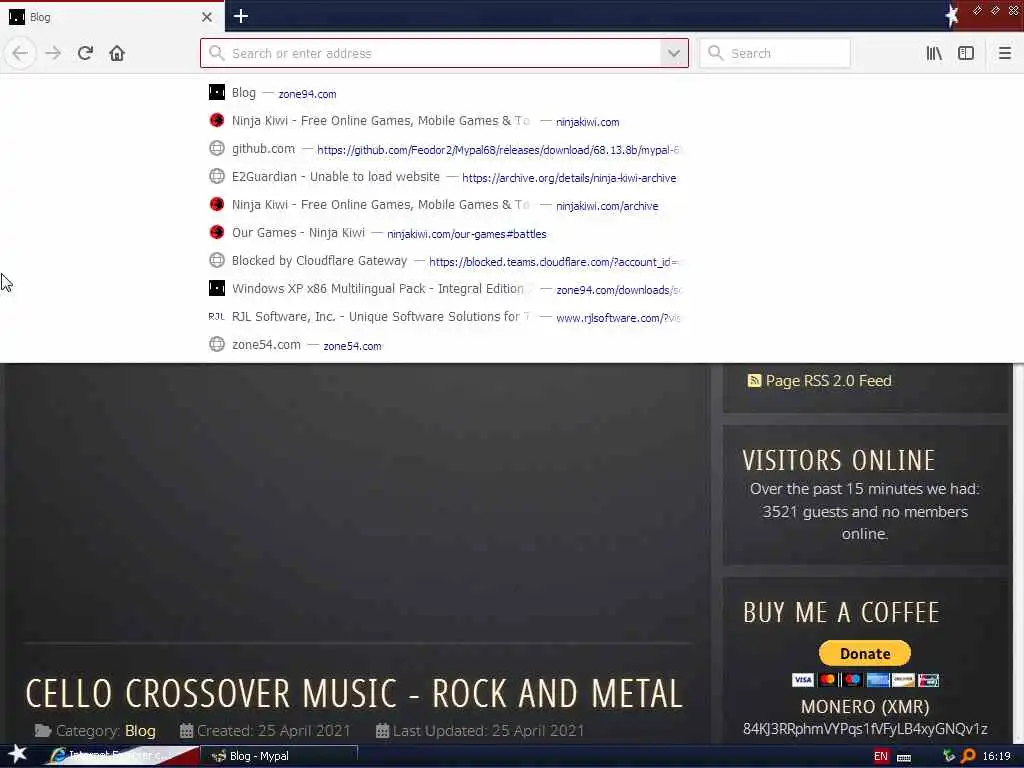Image resolution: width=1024 pixels, height=768 pixels.
Task: Click the RSS feed orange icon
Action: 754,381
